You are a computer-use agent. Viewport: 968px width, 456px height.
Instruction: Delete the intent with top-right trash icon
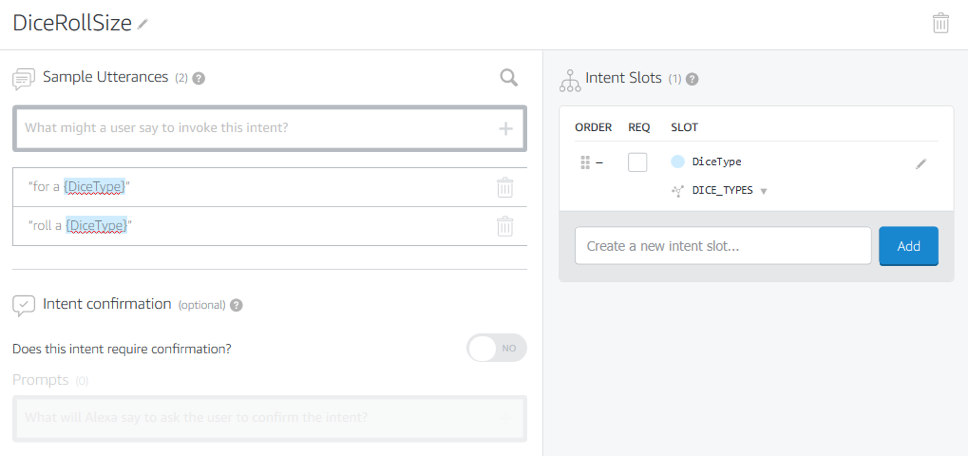[940, 23]
